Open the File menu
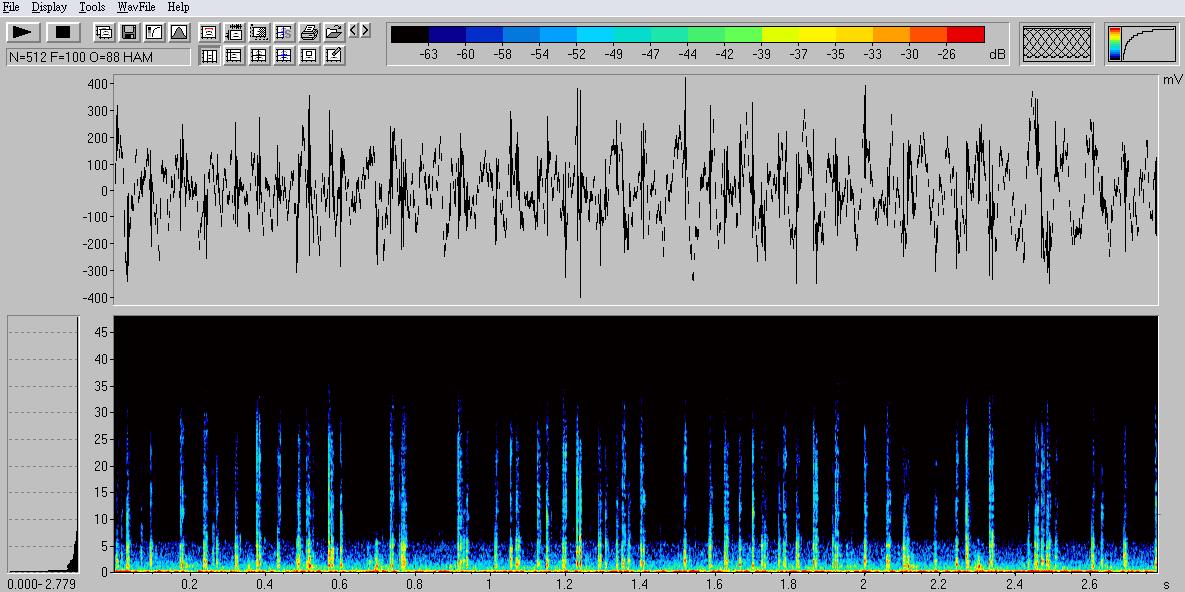Screen dimensions: 1185x592 11,7
